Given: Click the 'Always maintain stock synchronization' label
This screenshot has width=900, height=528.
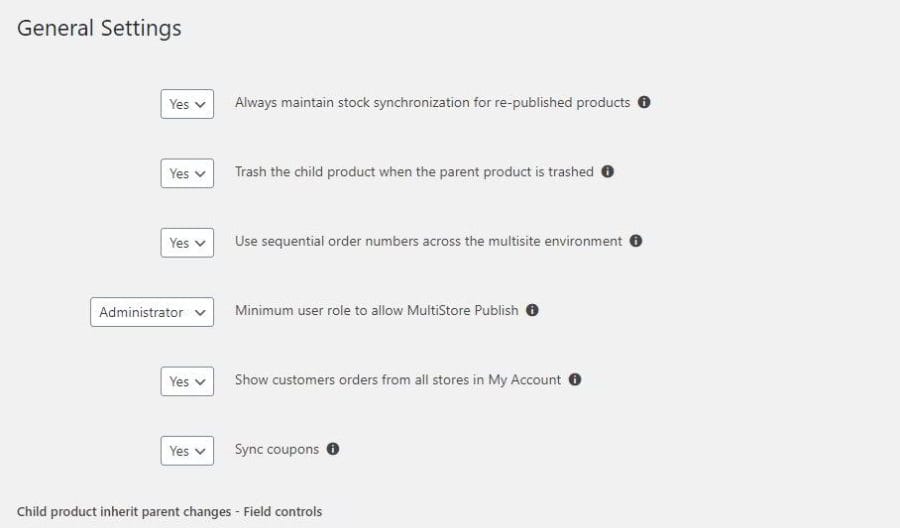Looking at the screenshot, I should coord(432,103).
